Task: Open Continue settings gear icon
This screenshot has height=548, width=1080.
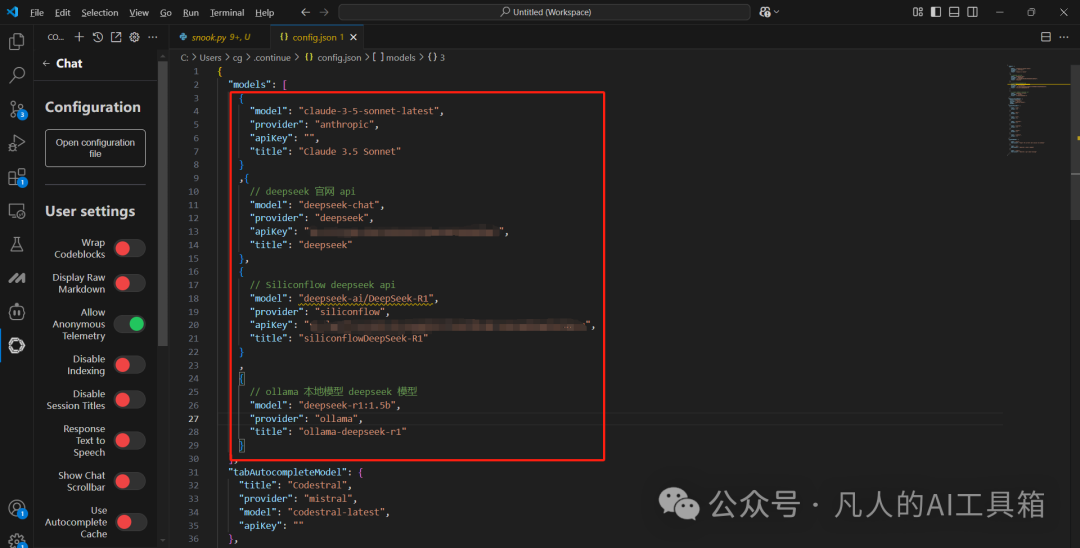Action: 134,37
